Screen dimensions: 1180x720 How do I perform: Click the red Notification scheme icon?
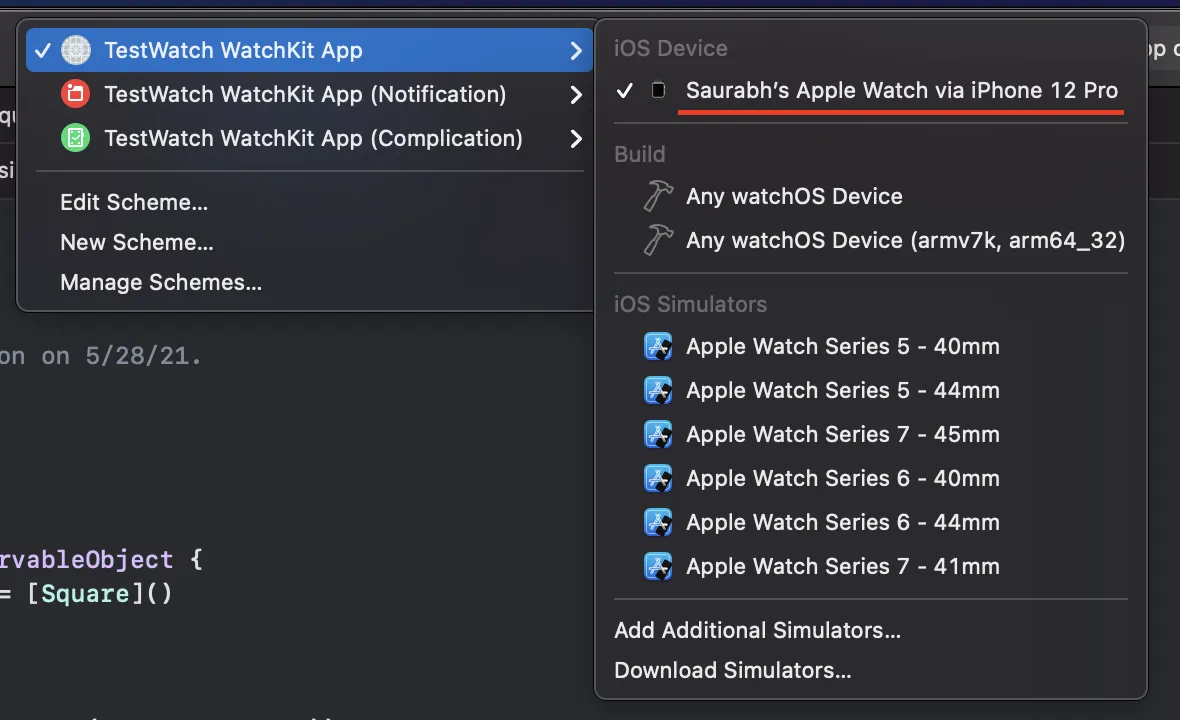(76, 94)
